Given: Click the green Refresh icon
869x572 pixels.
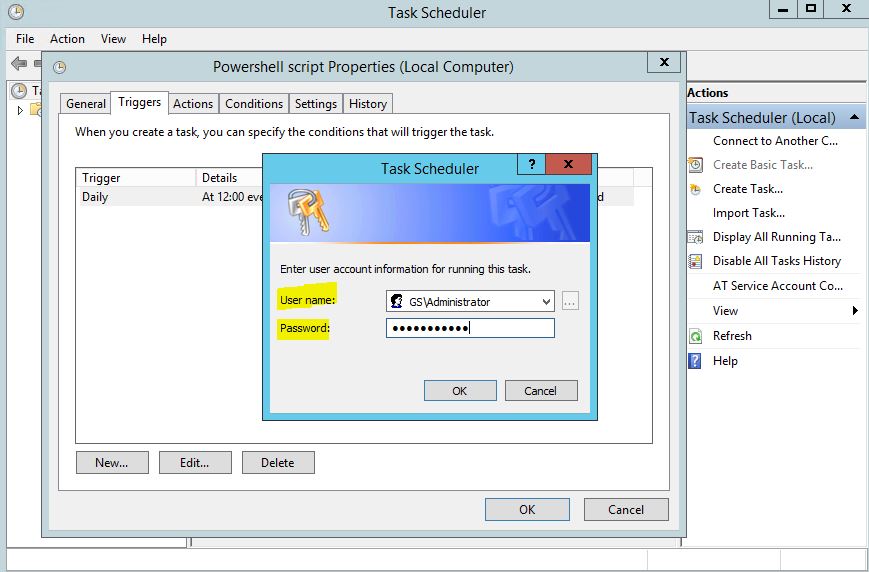Looking at the screenshot, I should click(x=695, y=336).
